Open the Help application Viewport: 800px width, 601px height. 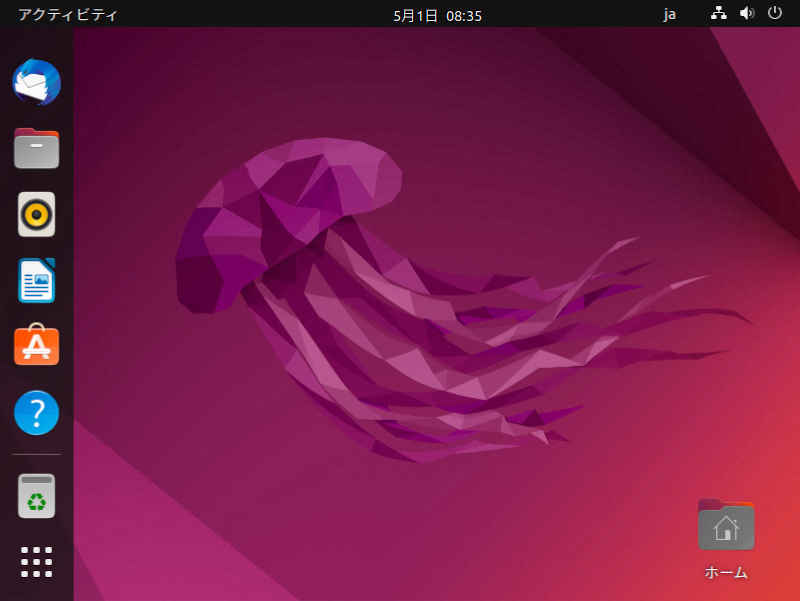click(36, 413)
